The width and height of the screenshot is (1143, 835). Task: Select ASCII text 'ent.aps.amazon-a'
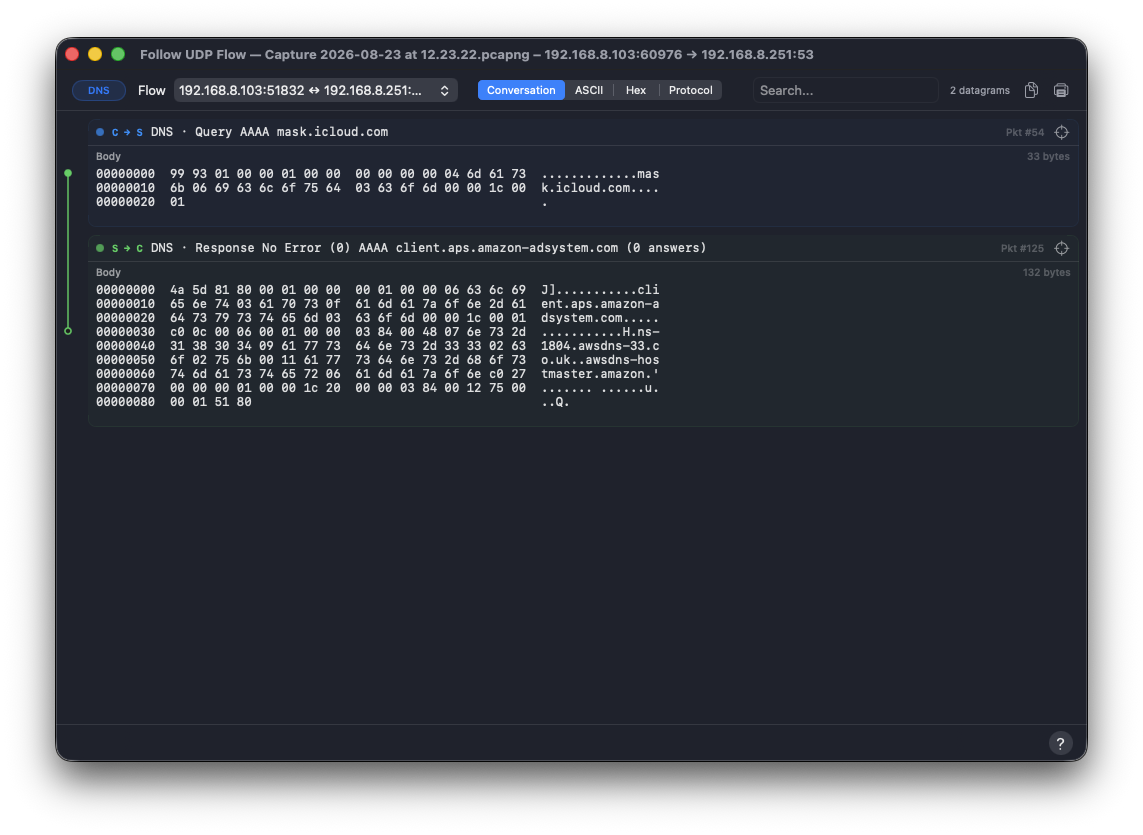(599, 304)
